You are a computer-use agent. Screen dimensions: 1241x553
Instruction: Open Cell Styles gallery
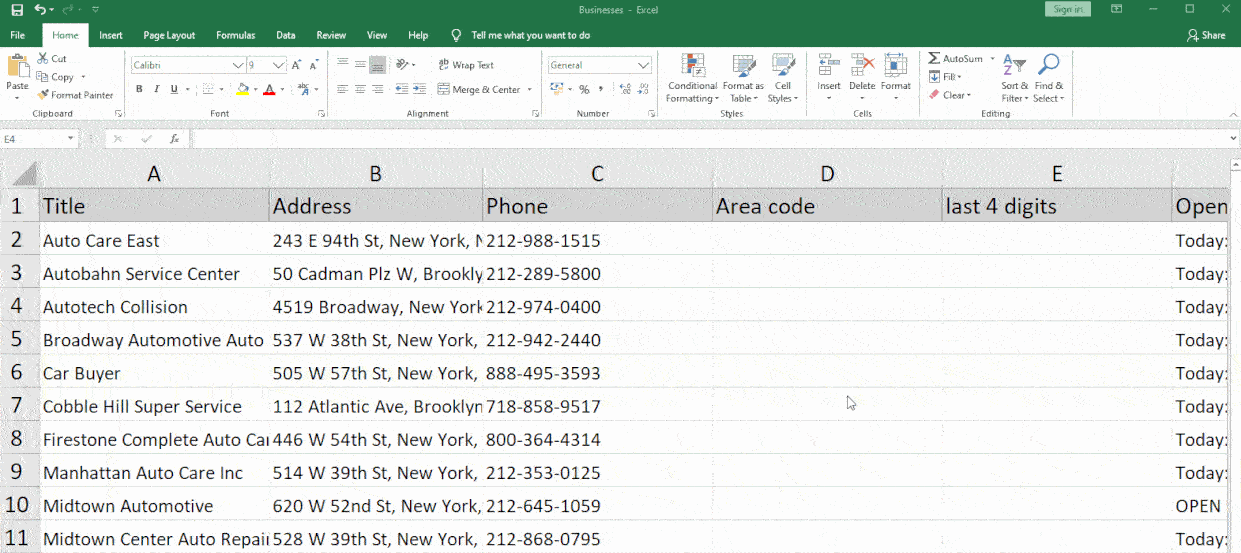(x=783, y=78)
